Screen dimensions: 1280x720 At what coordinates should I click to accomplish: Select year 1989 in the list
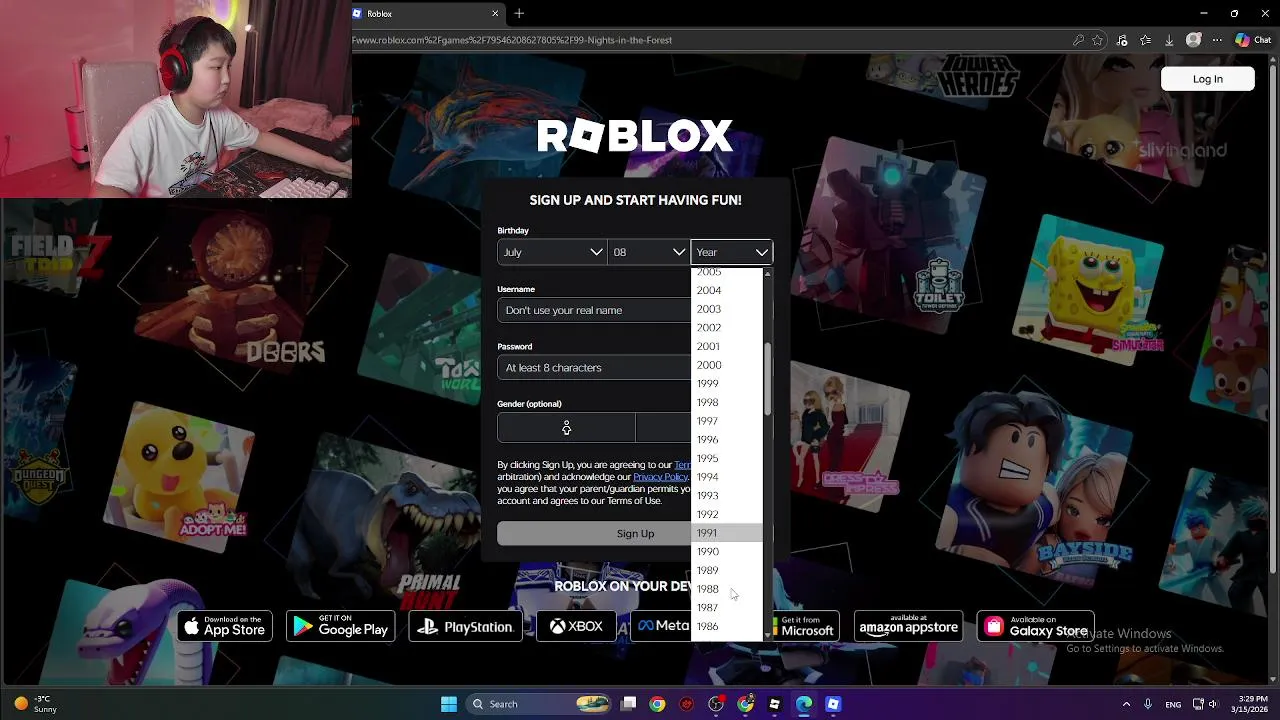(x=727, y=570)
